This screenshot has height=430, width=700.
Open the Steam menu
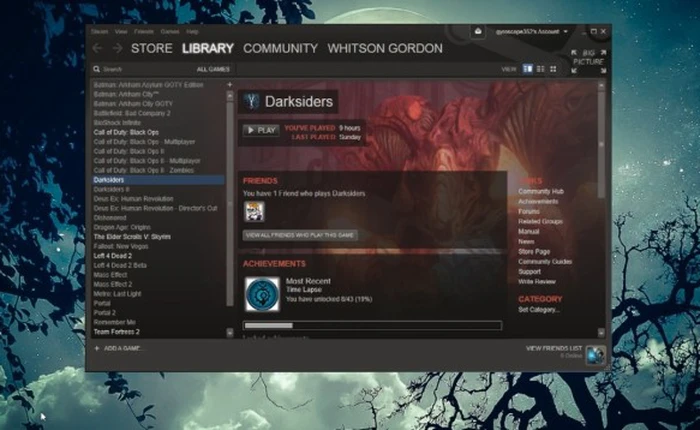[100, 32]
